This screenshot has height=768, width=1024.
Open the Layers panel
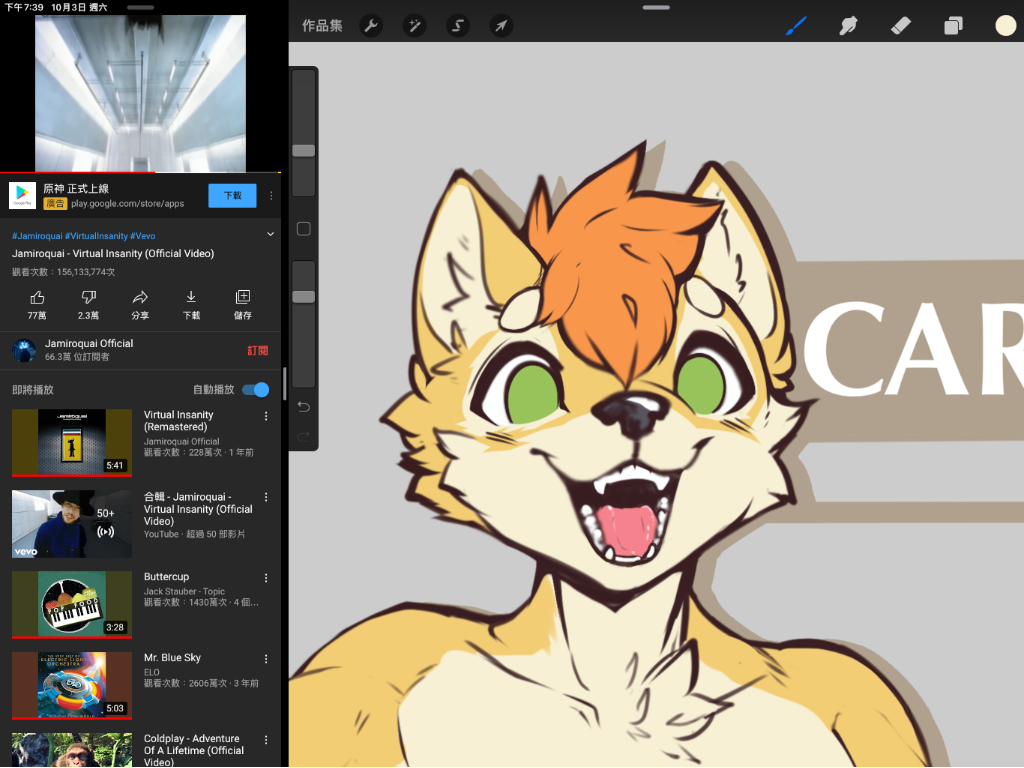tap(953, 26)
